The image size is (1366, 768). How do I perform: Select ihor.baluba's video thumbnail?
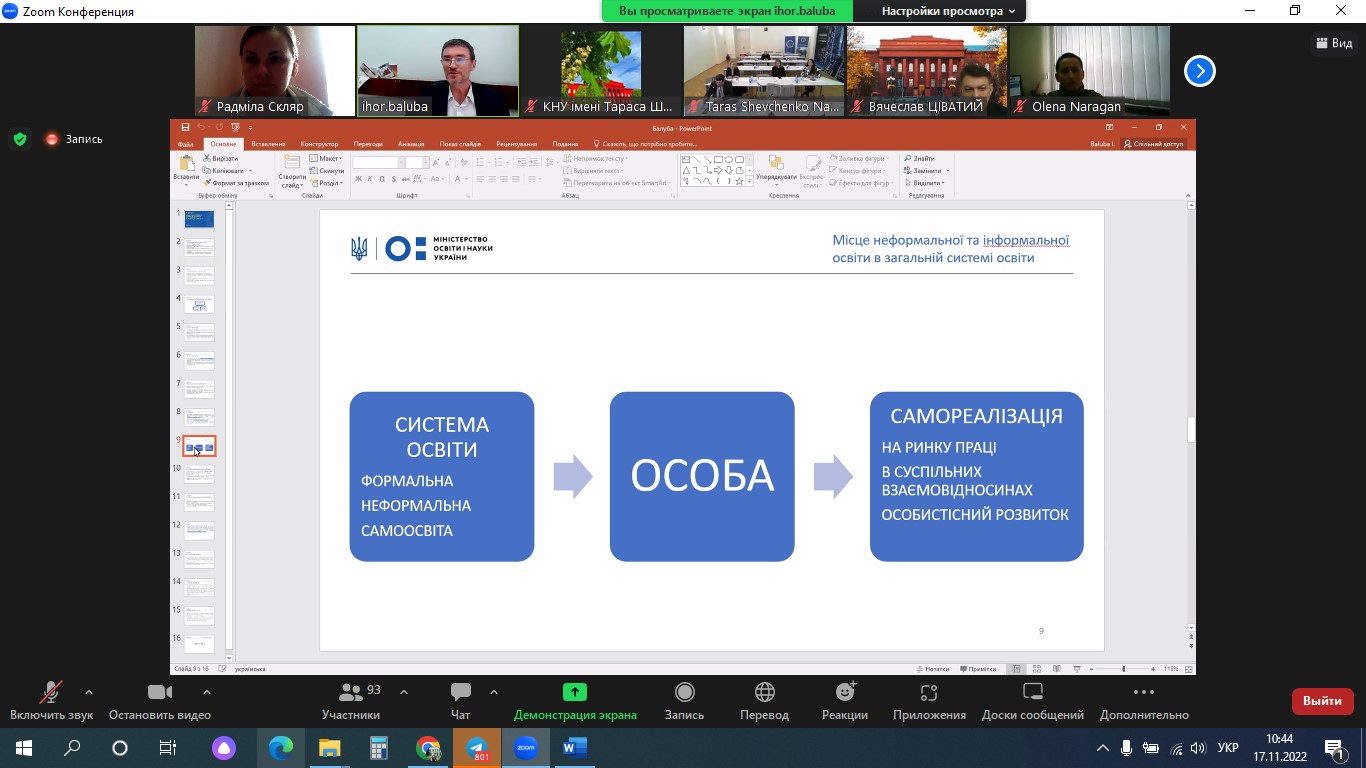click(438, 70)
